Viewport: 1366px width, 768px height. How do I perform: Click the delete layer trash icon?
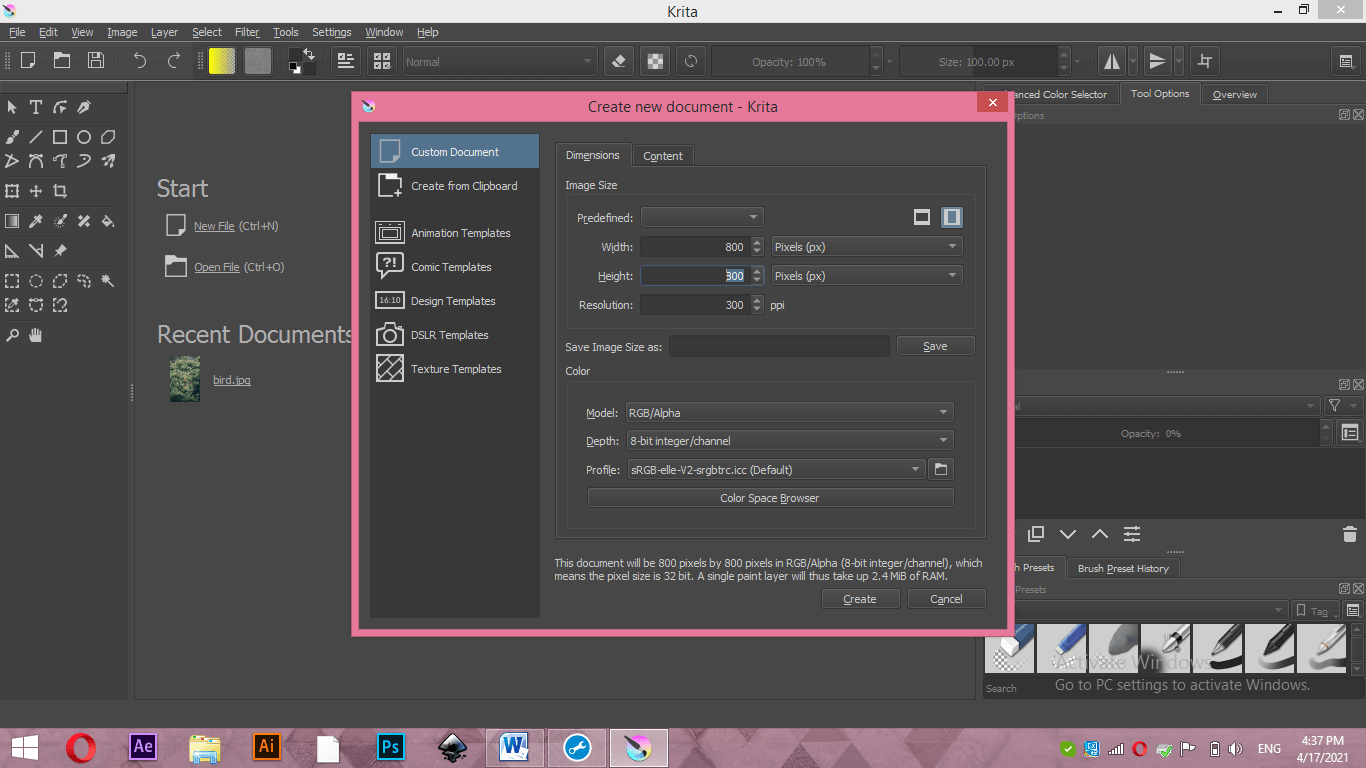tap(1349, 534)
